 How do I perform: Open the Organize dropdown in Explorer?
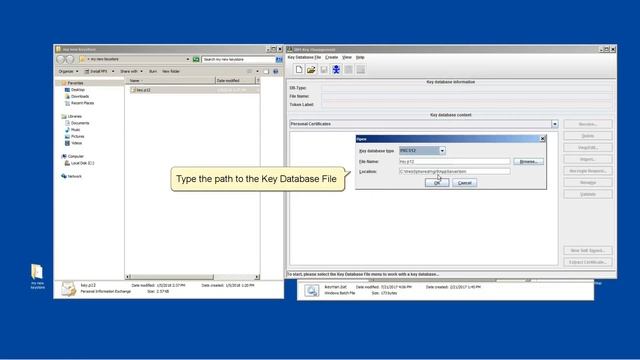(x=68, y=71)
